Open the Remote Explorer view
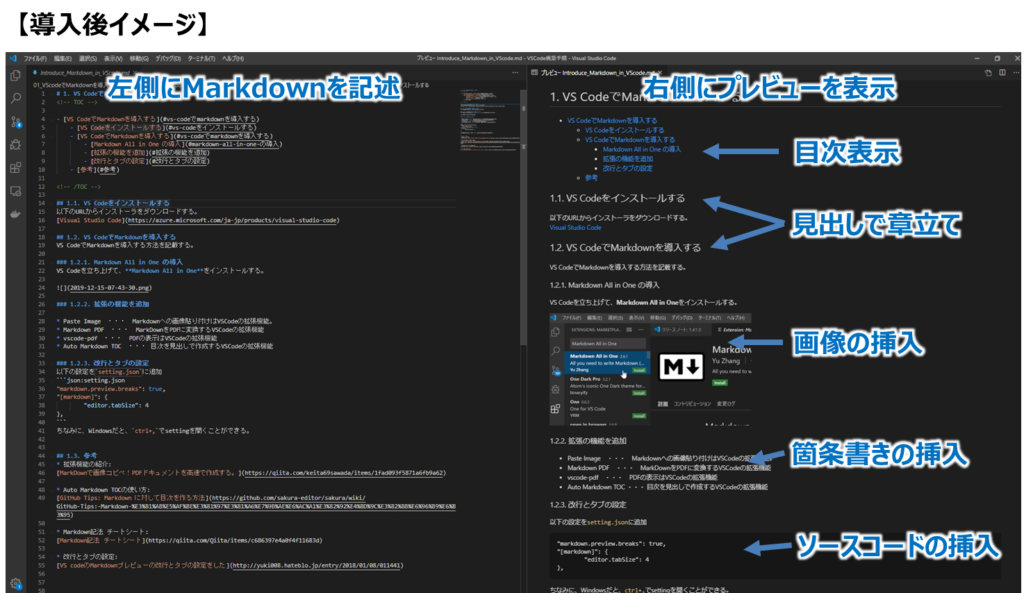Screen dimensions: 1024x593 pyautogui.click(x=16, y=191)
